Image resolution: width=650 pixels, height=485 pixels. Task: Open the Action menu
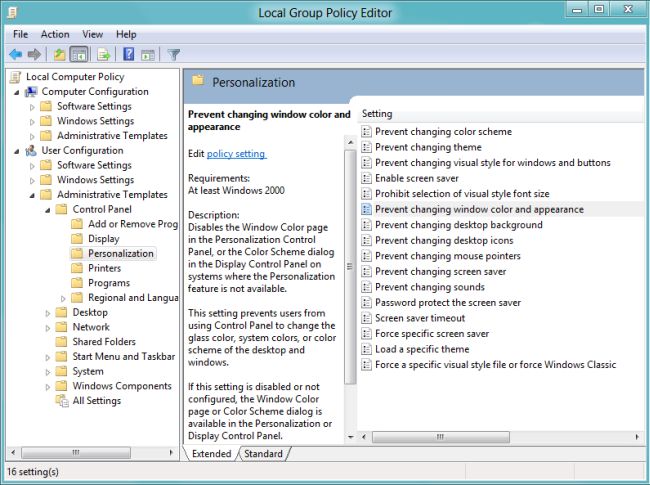pyautogui.click(x=55, y=34)
